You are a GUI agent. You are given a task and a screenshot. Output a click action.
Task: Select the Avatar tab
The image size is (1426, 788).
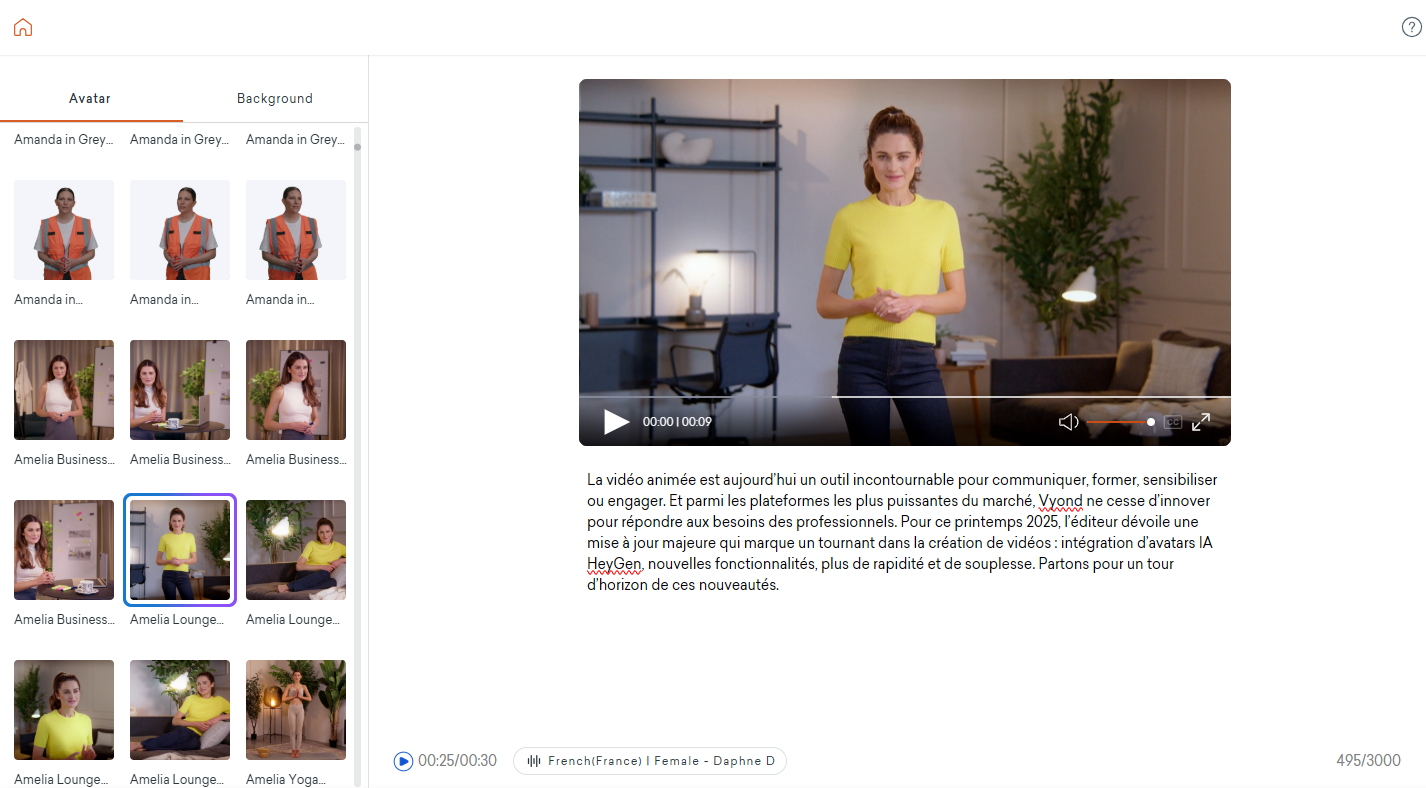point(90,98)
